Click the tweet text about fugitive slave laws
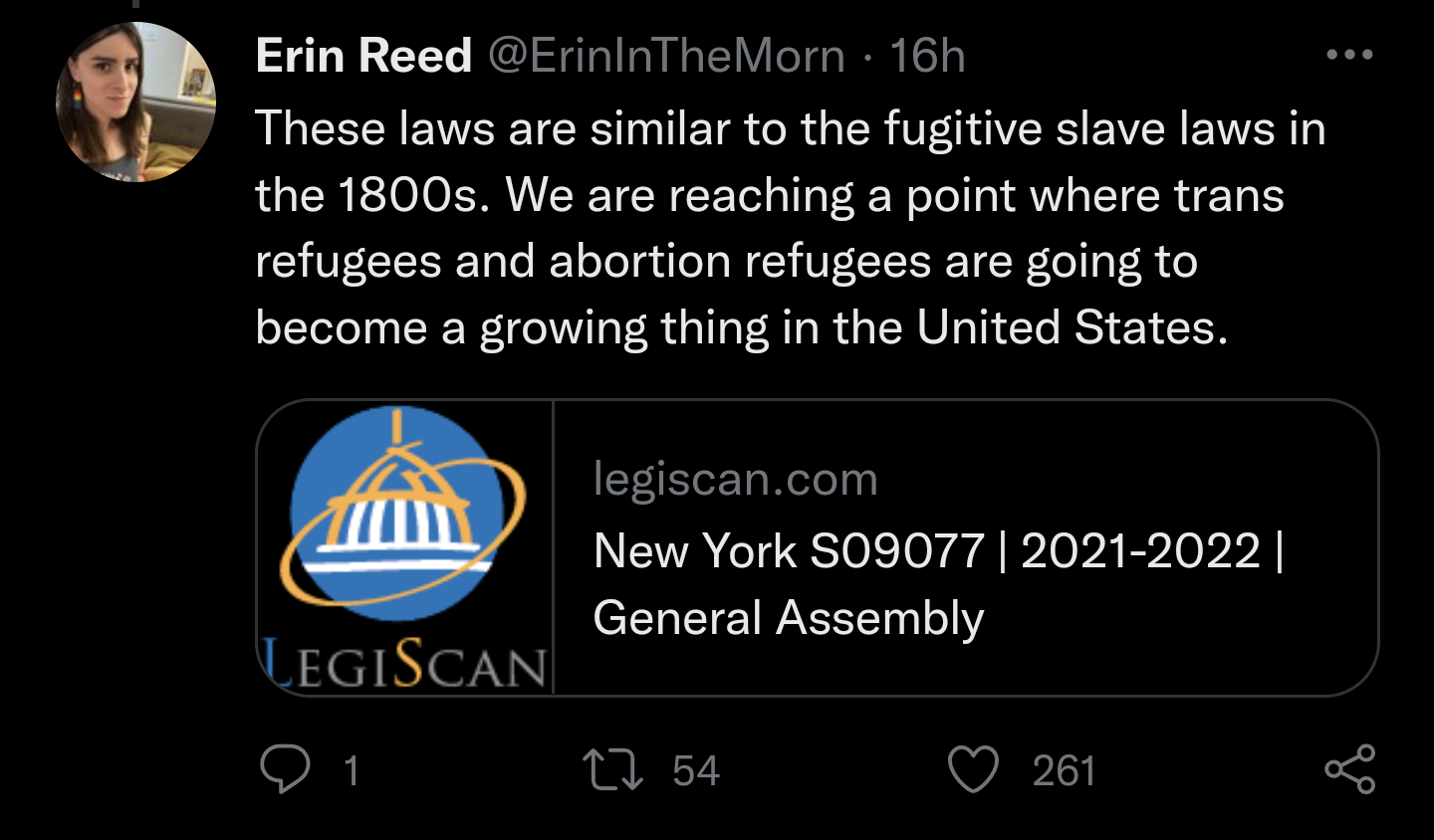Image resolution: width=1434 pixels, height=840 pixels. point(790,129)
